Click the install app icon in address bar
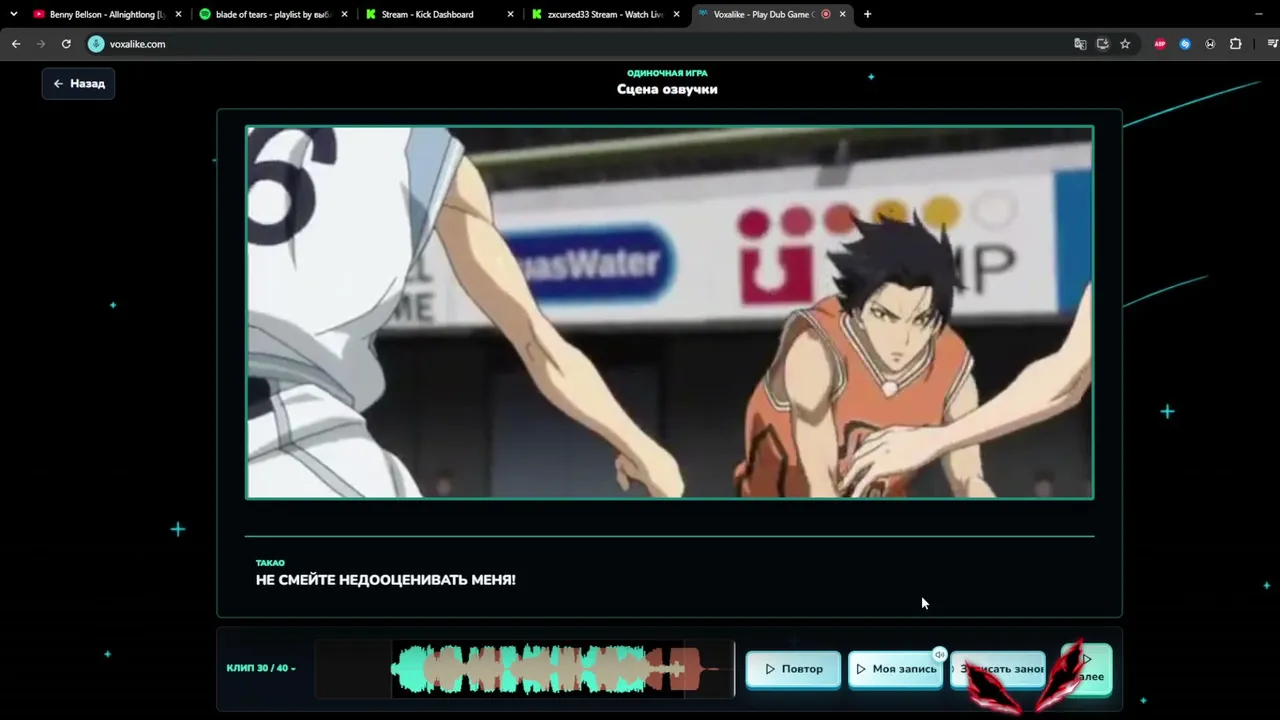 point(1103,44)
